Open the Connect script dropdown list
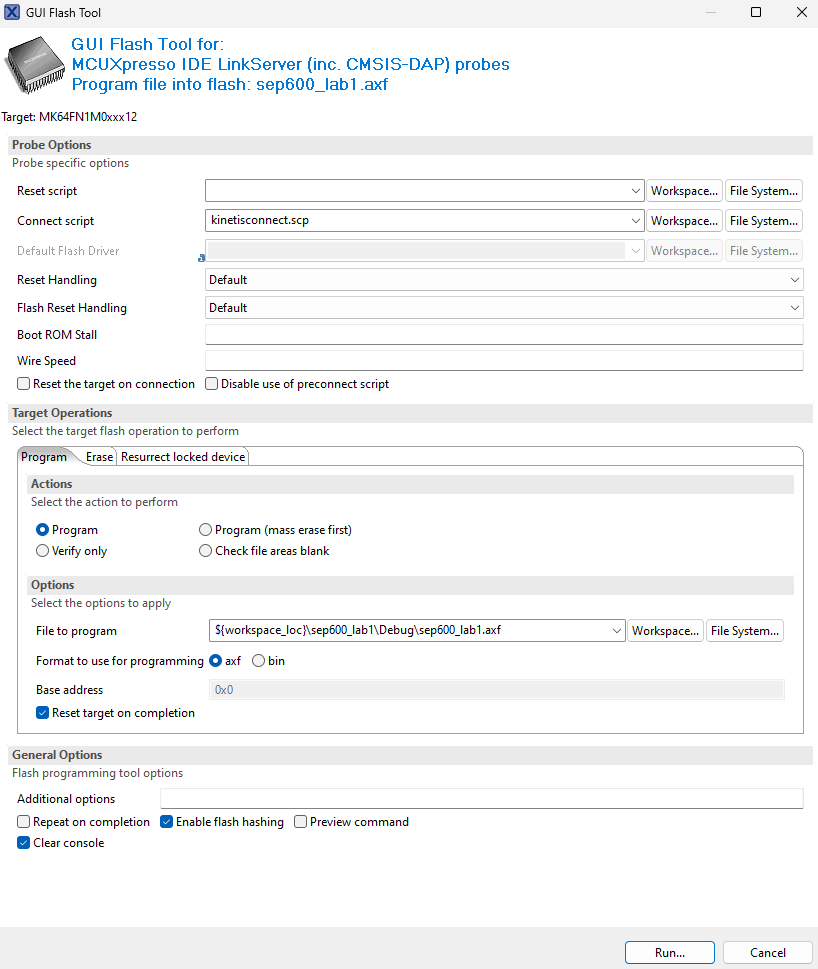 [x=636, y=220]
